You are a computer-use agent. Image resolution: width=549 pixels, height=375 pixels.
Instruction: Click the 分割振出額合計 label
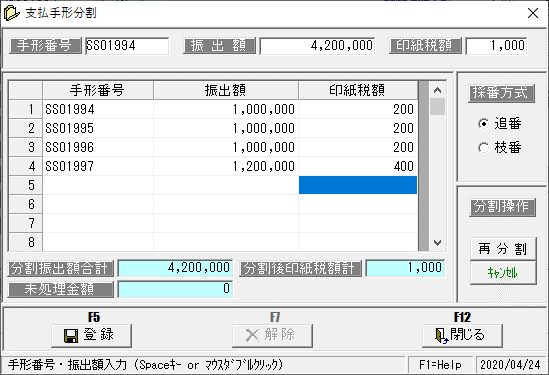[x=61, y=269]
